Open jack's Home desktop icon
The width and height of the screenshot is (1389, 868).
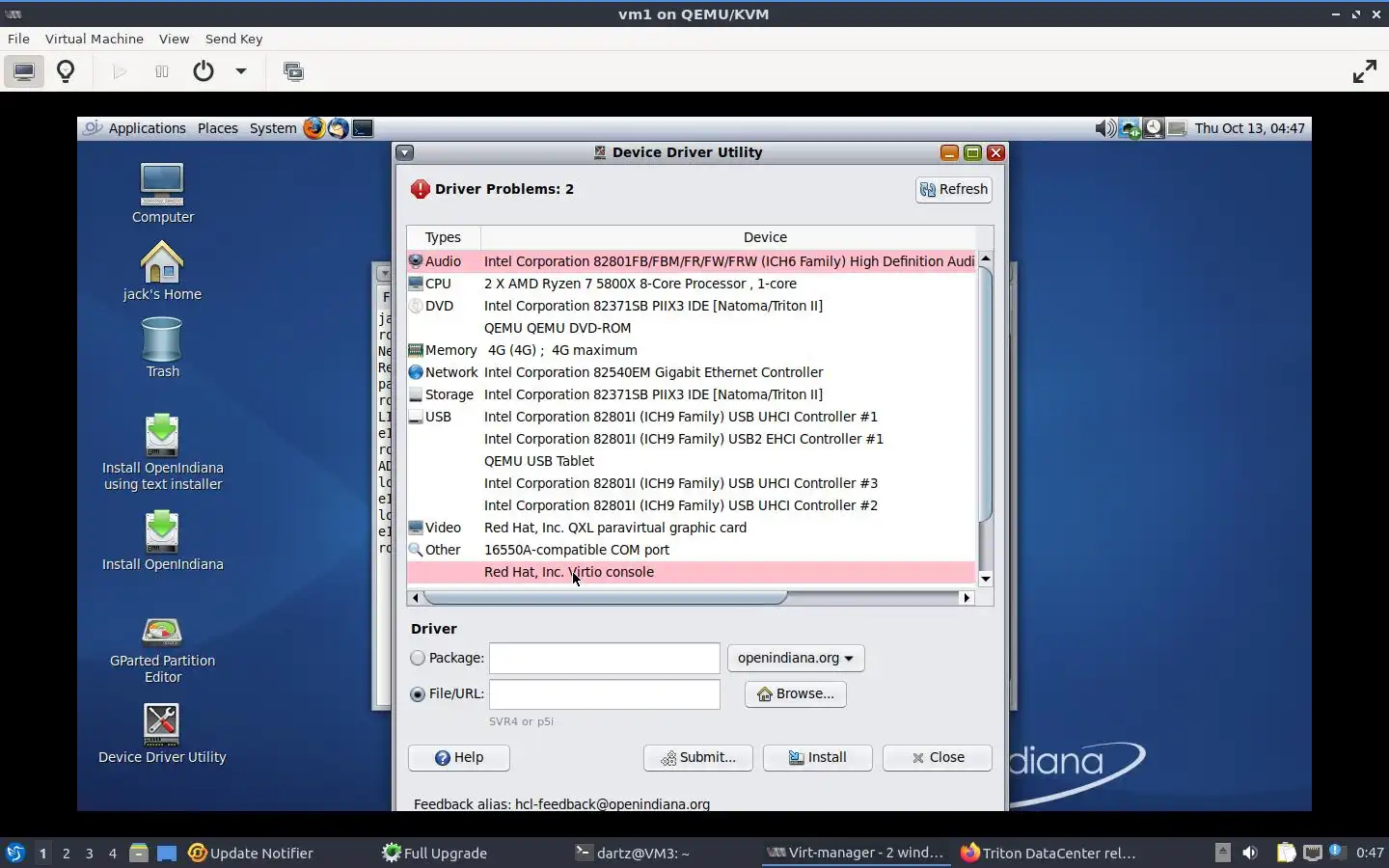tap(162, 270)
